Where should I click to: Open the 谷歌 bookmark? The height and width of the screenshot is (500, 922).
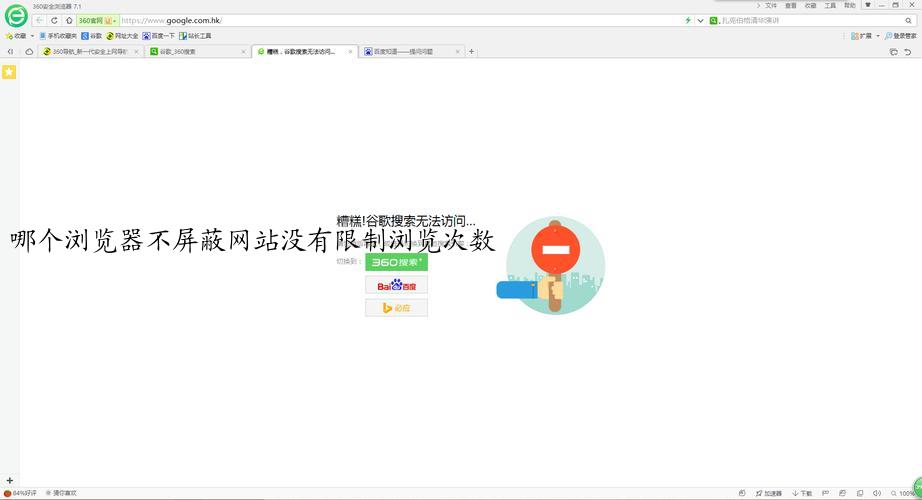tap(92, 36)
